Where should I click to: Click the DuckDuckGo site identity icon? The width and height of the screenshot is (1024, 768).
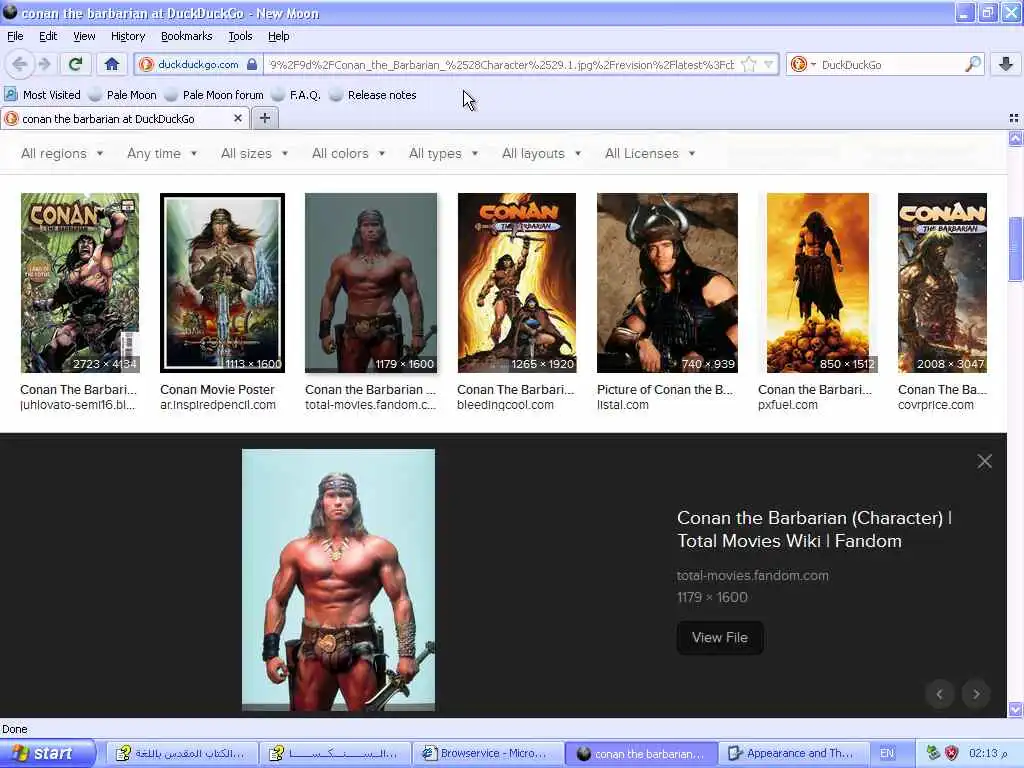pyautogui.click(x=146, y=64)
